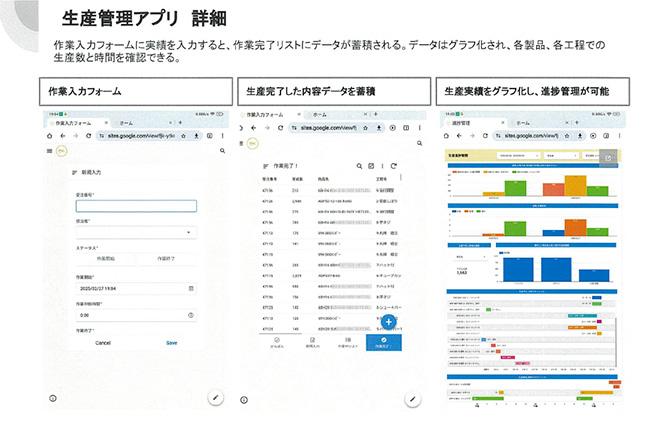Open hamburger menu in the input form panel
This screenshot has width=656, height=426.
pyautogui.click(x=49, y=150)
